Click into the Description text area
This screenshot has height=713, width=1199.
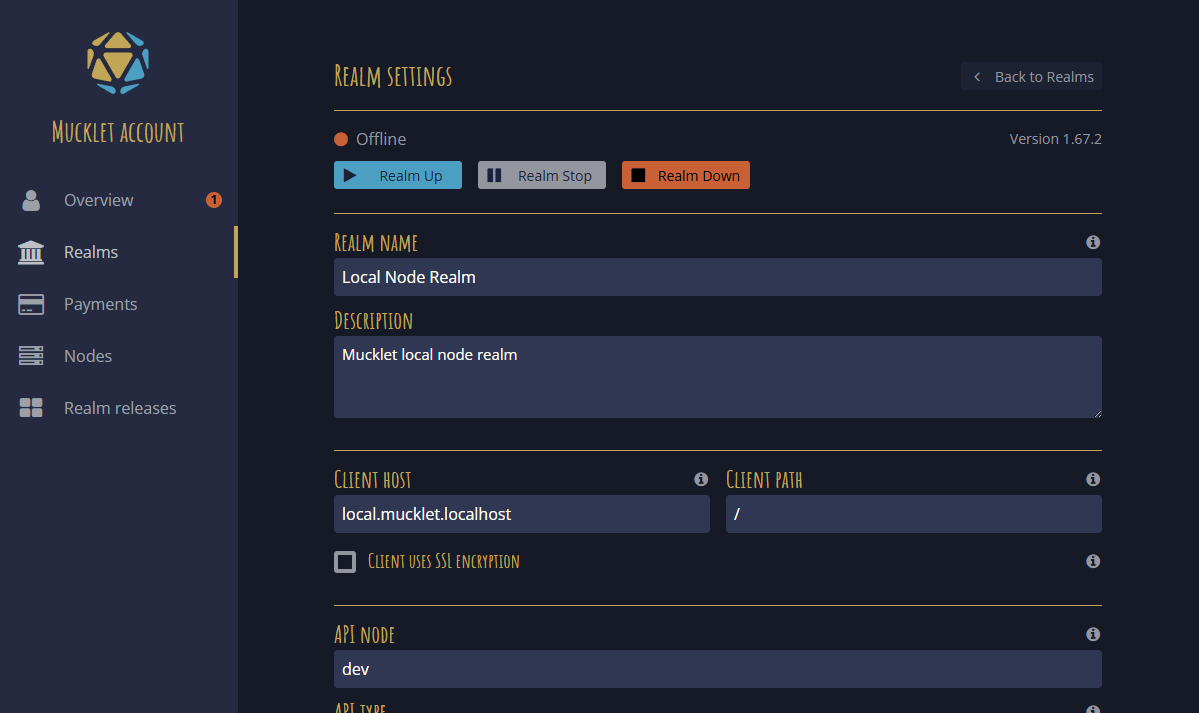pos(717,377)
